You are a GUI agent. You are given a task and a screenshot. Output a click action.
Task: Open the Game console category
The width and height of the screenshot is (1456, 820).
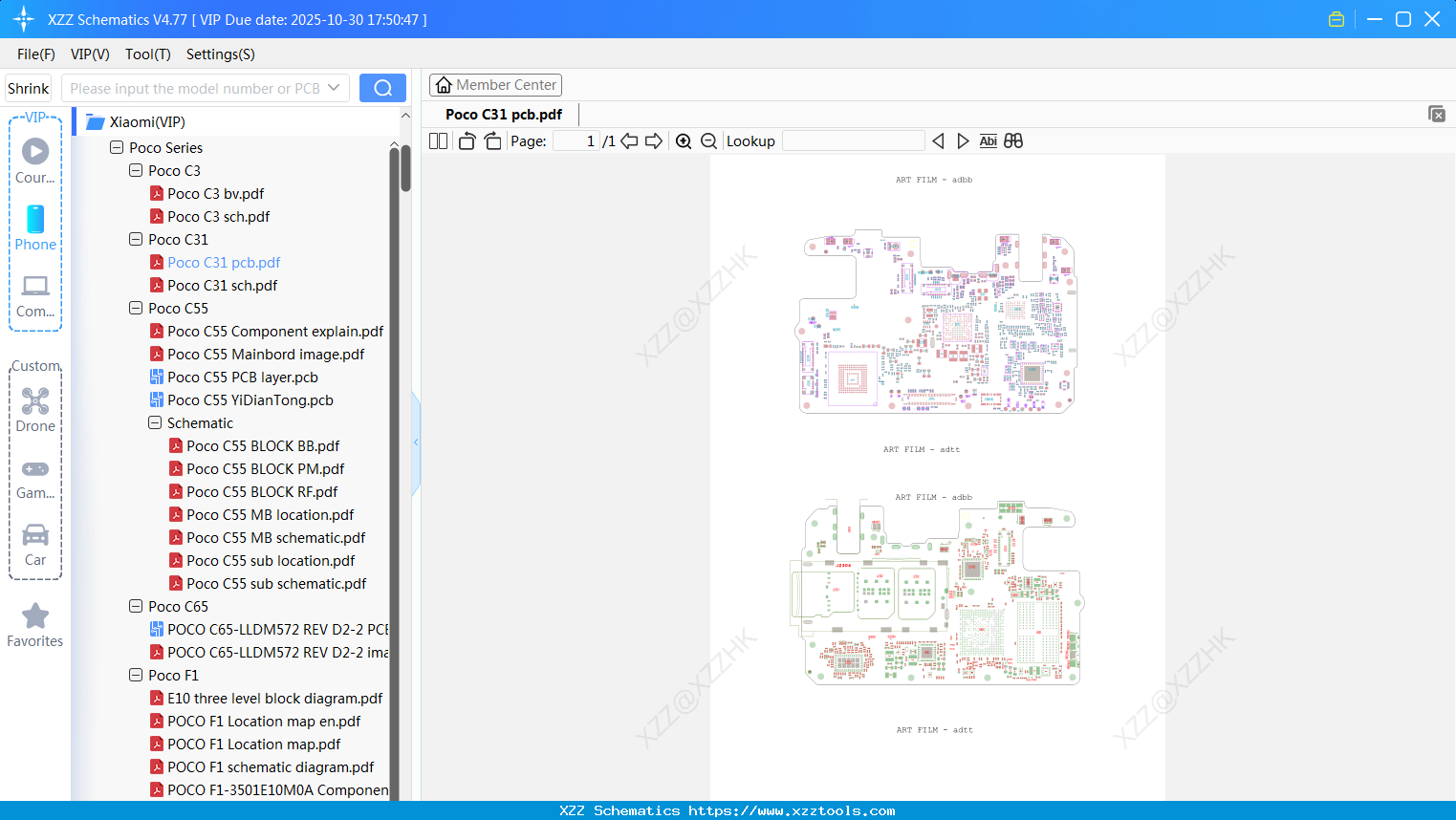pos(35,478)
